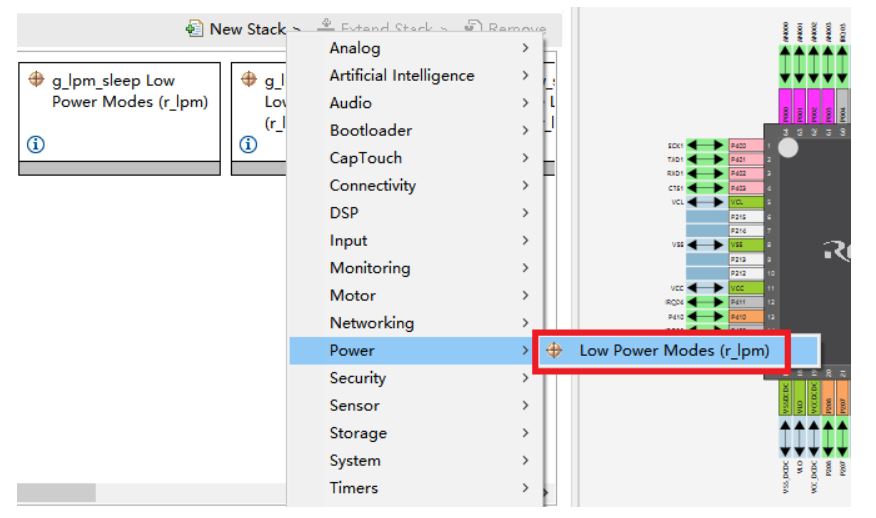Select gray pin P411 box
Viewport: 876px width, 518px height.
coord(746,302)
